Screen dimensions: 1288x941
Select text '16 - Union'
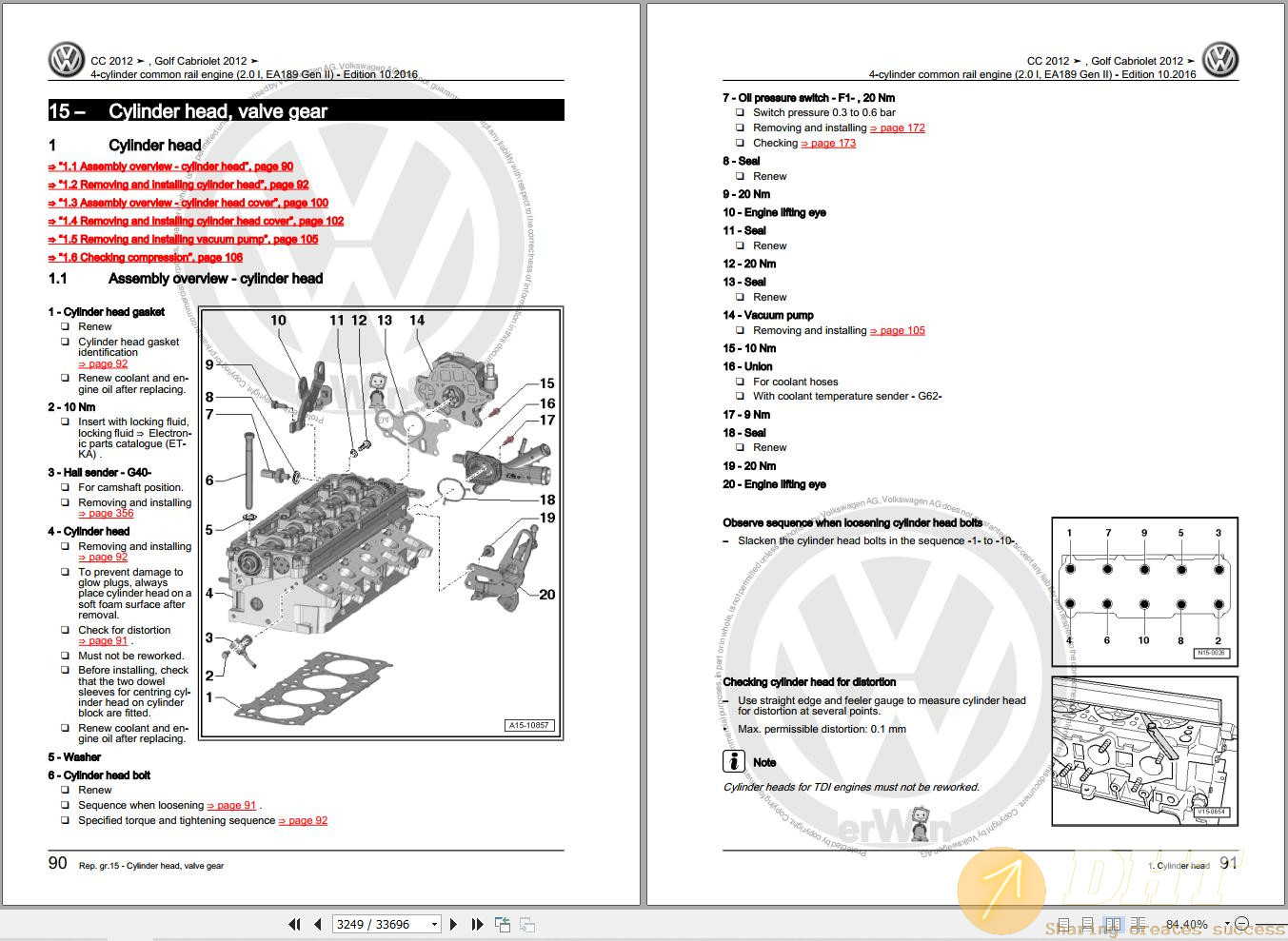click(747, 366)
